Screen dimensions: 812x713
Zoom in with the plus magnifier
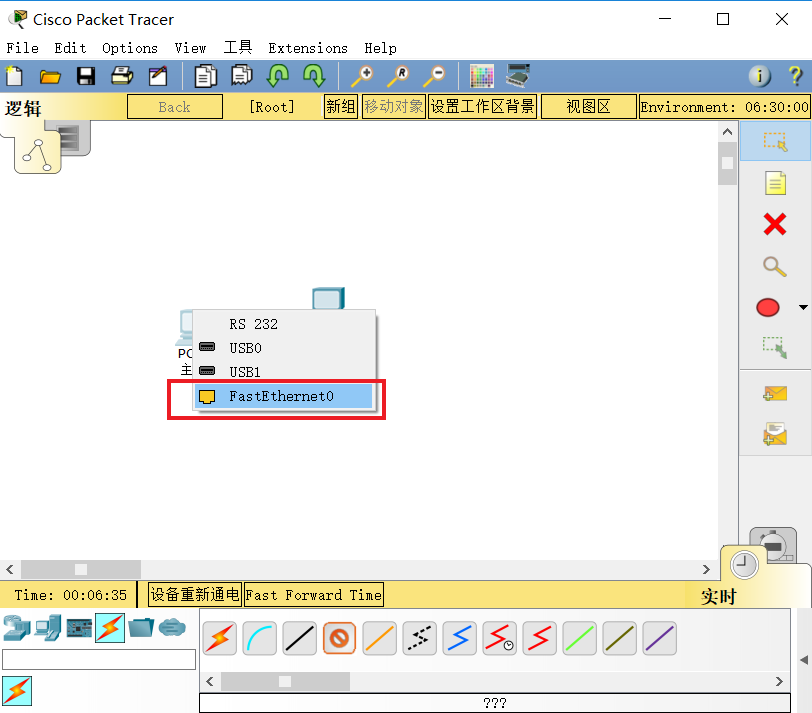362,76
